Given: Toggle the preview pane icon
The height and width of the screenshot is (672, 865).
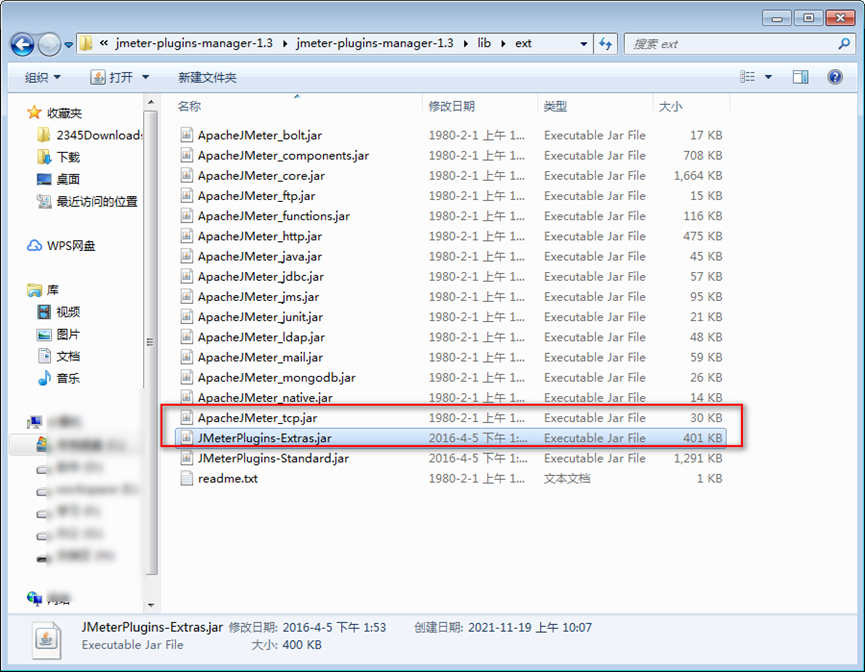Looking at the screenshot, I should (x=800, y=77).
